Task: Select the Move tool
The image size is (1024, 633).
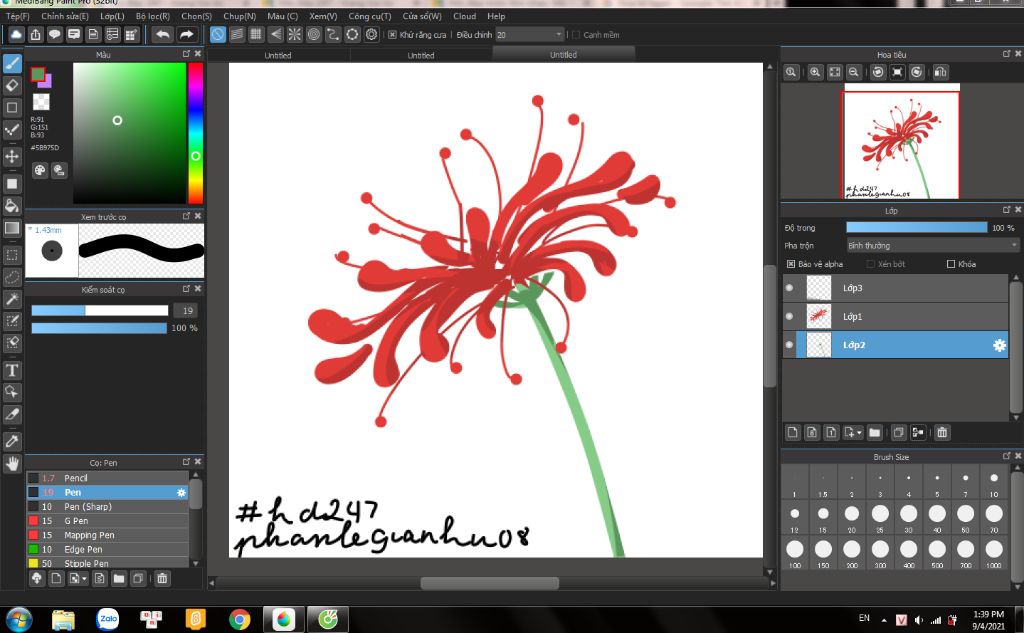Action: pyautogui.click(x=12, y=156)
